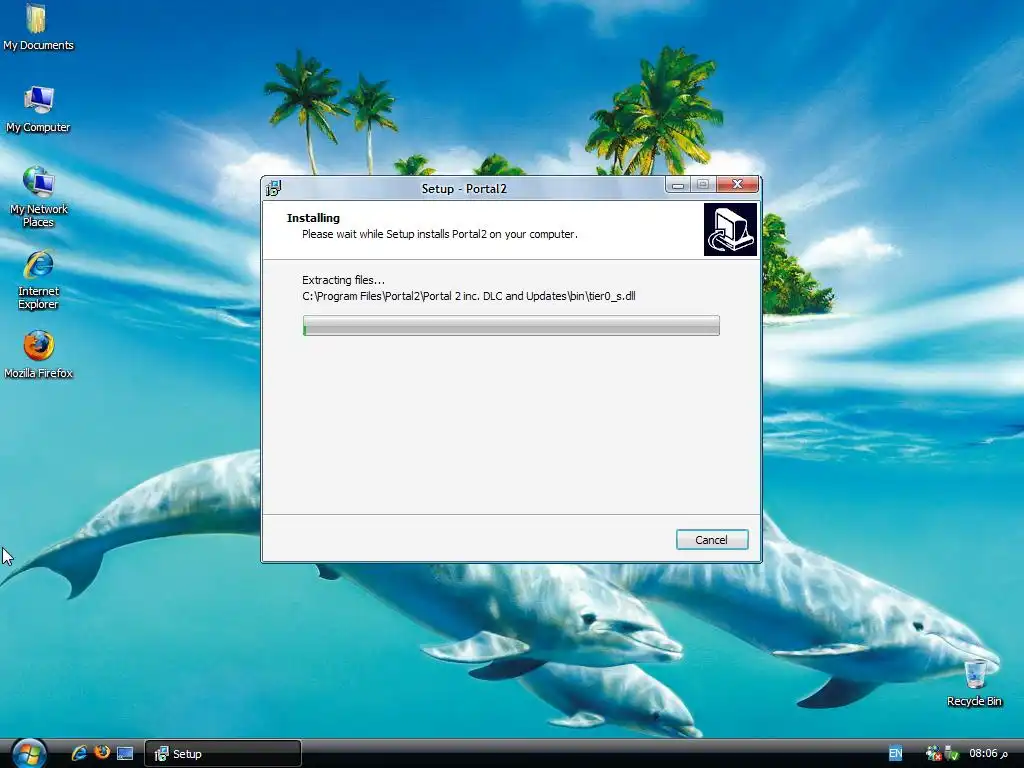
Task: Open the Start menu orb
Action: pos(28,754)
